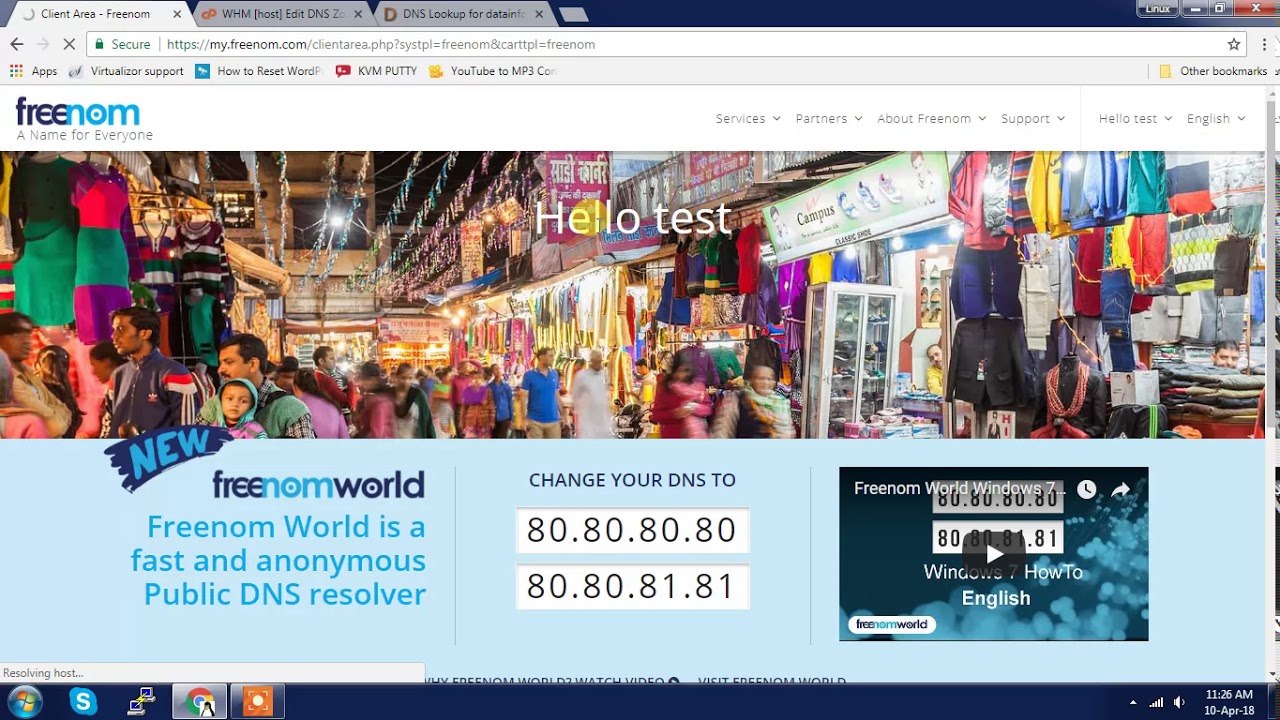1280x720 pixels.
Task: Click the video Watch later clock icon
Action: 1087,489
